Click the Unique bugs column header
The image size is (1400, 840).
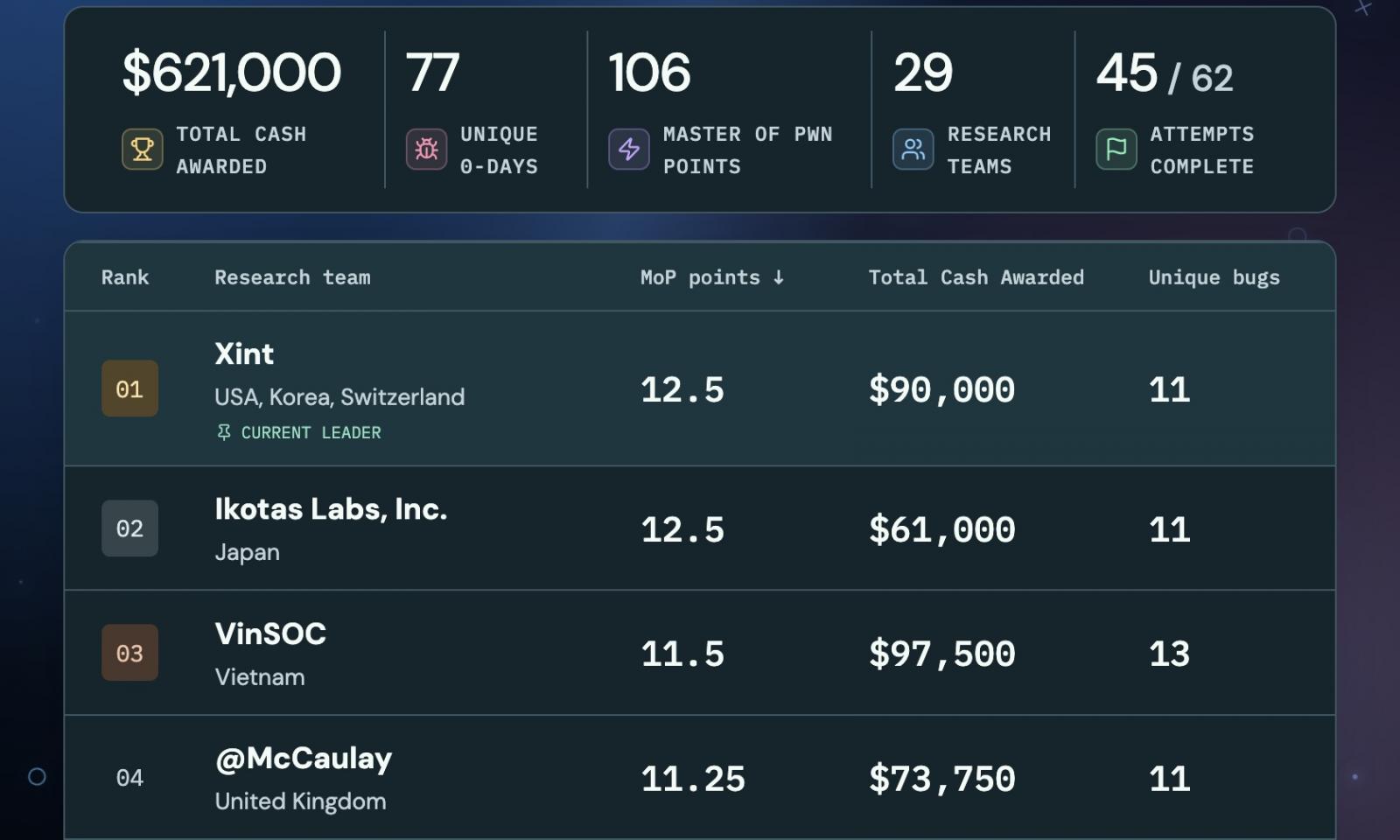[x=1214, y=277]
